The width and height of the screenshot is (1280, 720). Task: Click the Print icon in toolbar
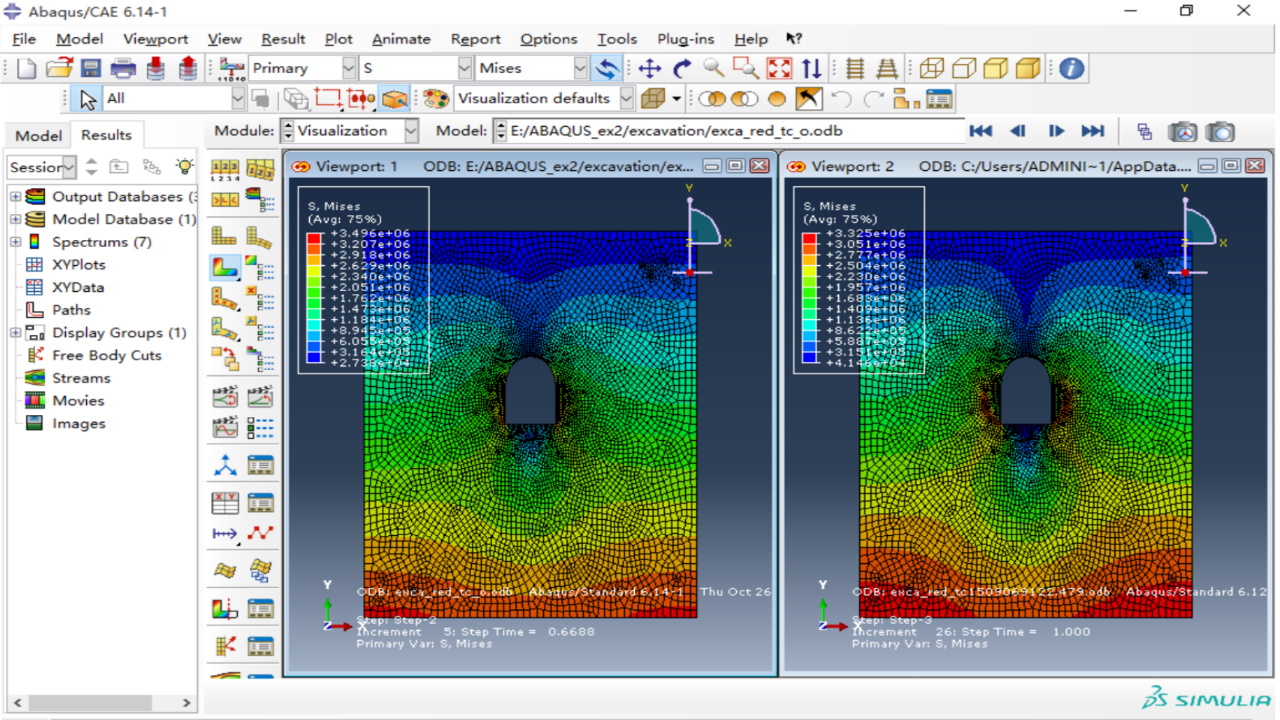coord(123,68)
